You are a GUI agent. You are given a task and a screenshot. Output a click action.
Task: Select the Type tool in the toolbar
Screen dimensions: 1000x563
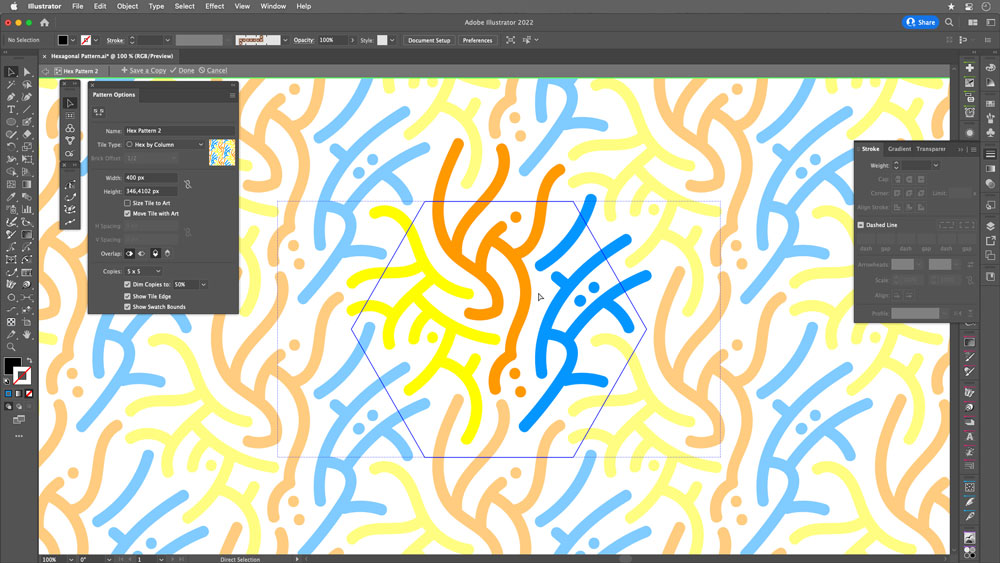click(11, 110)
